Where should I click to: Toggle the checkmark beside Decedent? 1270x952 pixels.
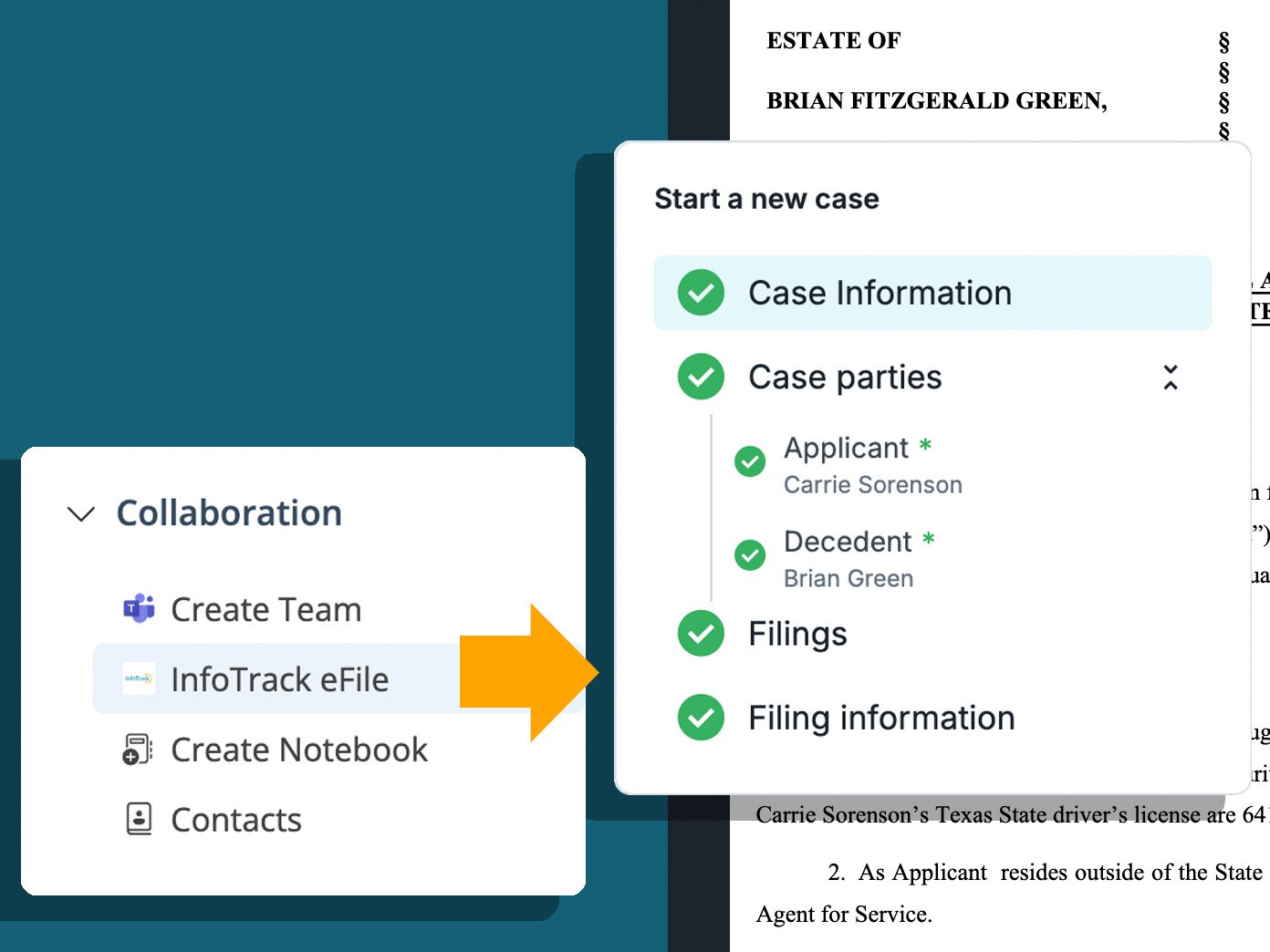[x=749, y=555]
